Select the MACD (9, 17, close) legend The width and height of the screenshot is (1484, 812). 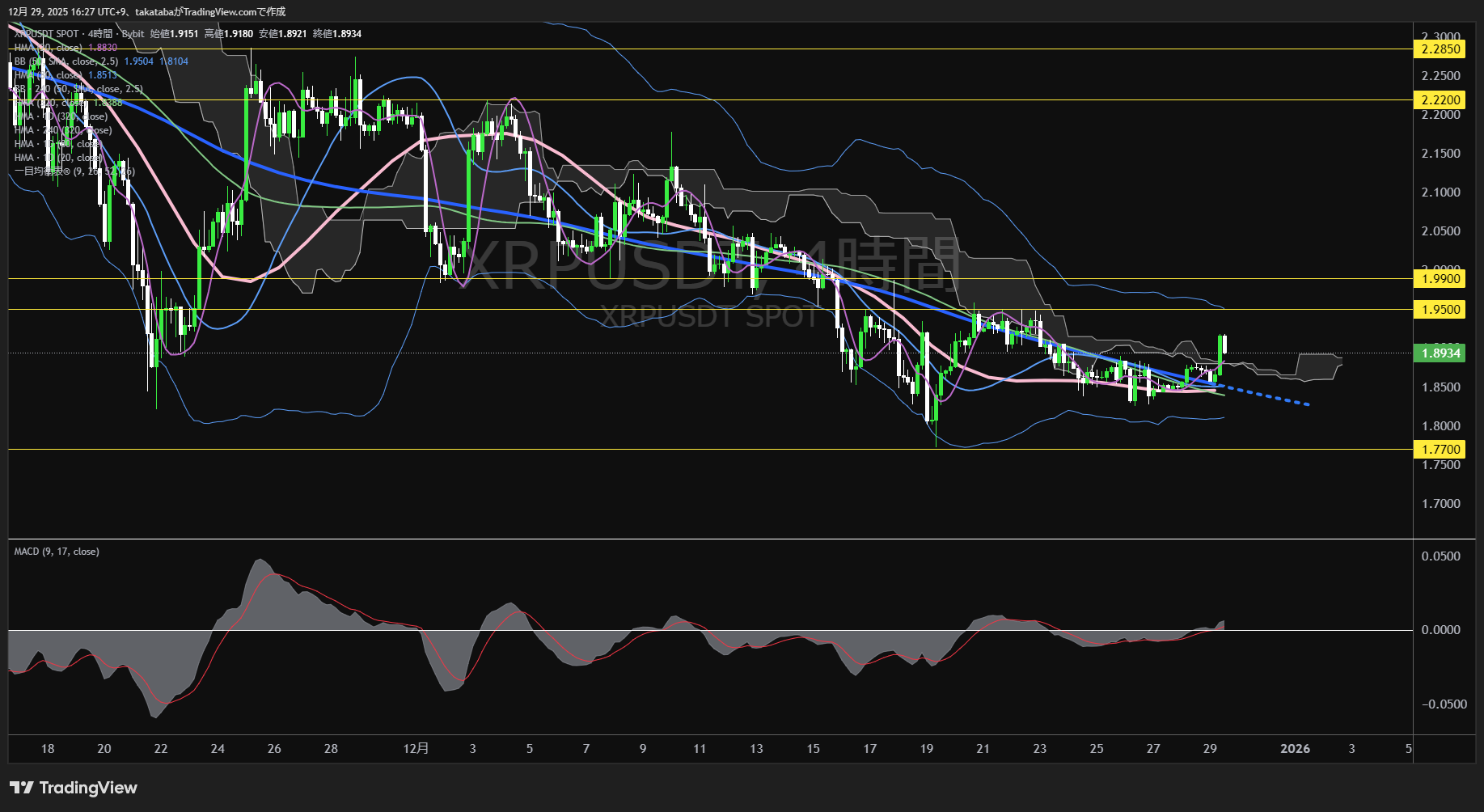point(57,552)
